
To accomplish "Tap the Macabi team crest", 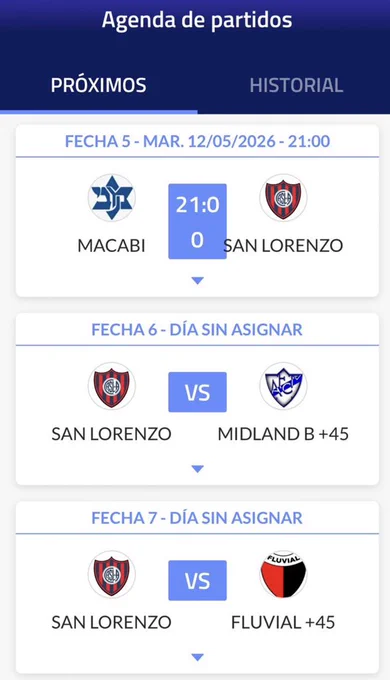I will pos(111,198).
